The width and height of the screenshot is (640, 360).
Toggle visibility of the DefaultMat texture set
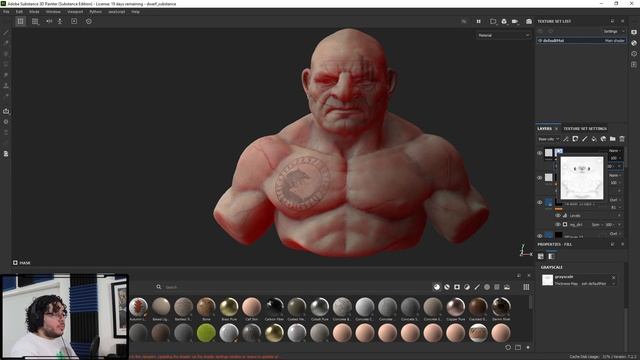540,41
